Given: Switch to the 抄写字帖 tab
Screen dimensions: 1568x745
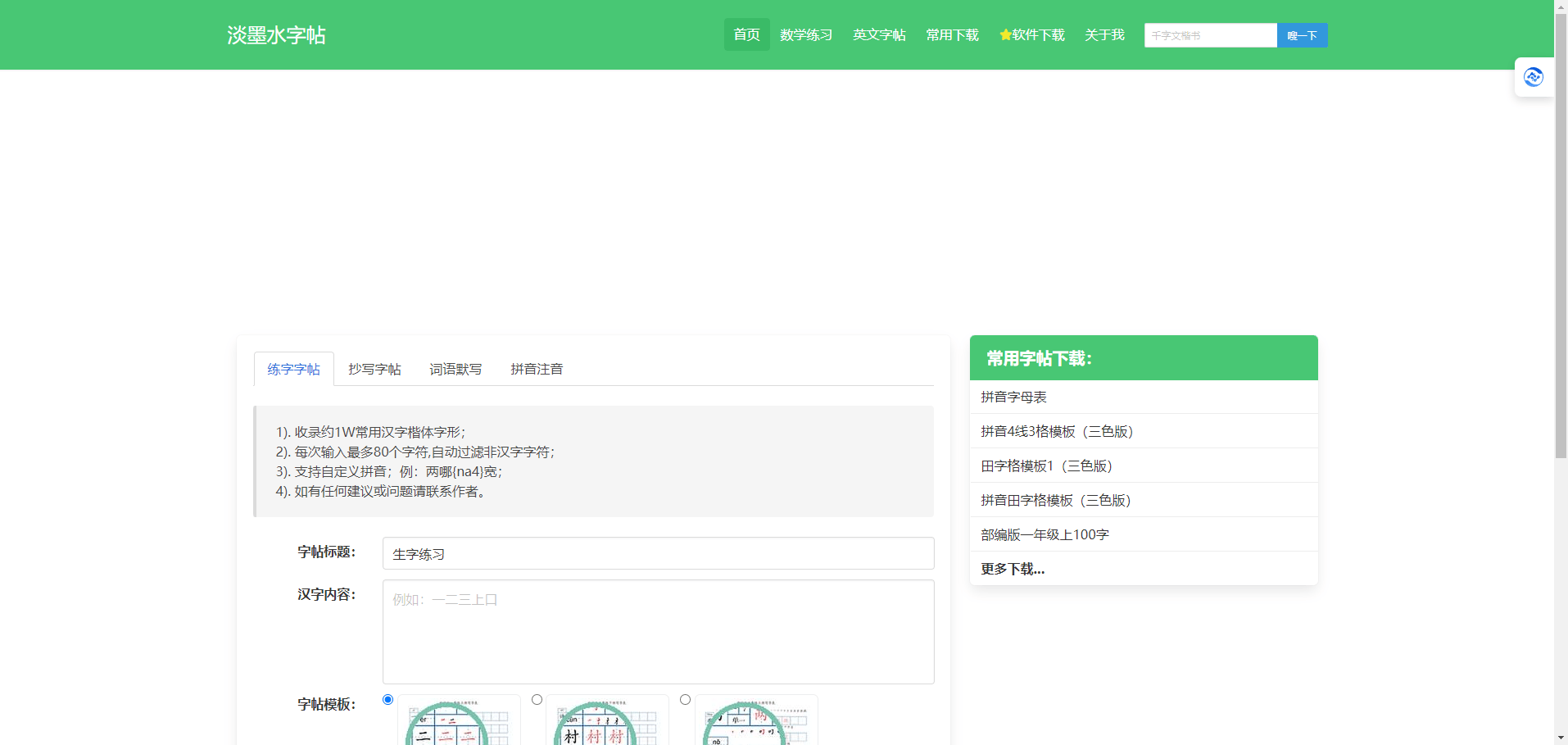Looking at the screenshot, I should (374, 370).
